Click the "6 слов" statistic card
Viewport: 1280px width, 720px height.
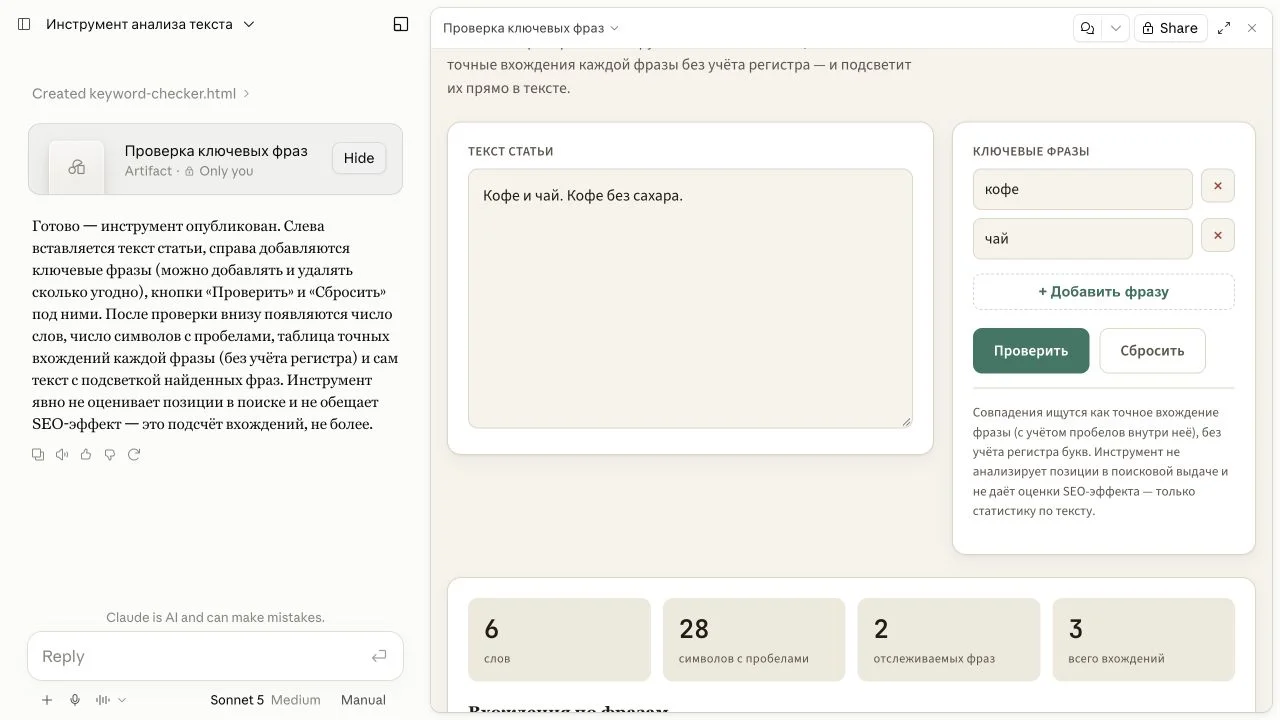click(x=559, y=640)
